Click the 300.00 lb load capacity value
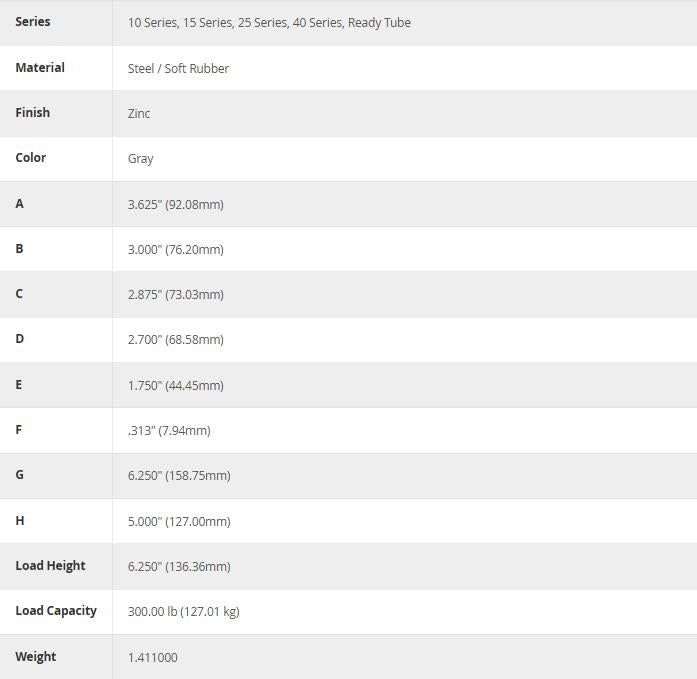The image size is (697, 679). pos(183,612)
